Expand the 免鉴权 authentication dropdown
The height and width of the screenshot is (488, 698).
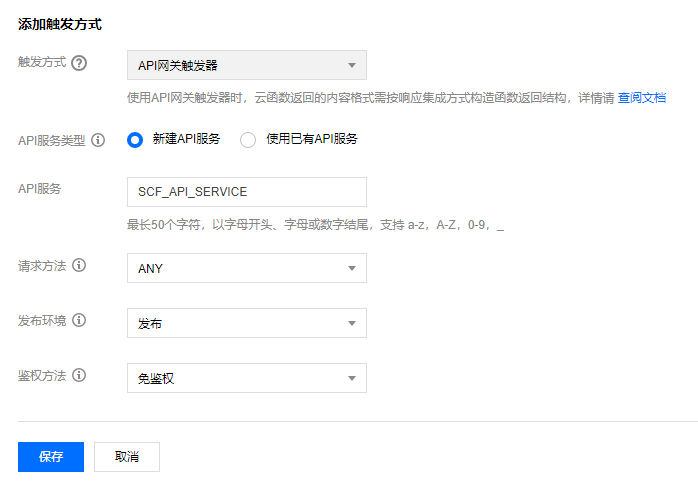pos(247,378)
